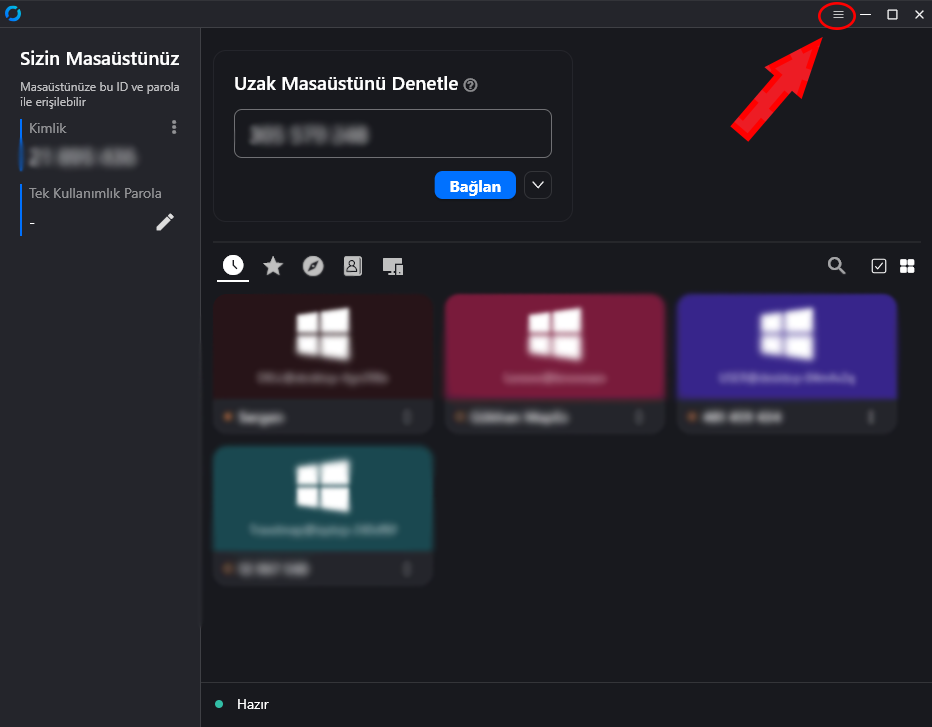The width and height of the screenshot is (932, 727).
Task: Open three-dot menu under the teal card
Action: pos(407,569)
